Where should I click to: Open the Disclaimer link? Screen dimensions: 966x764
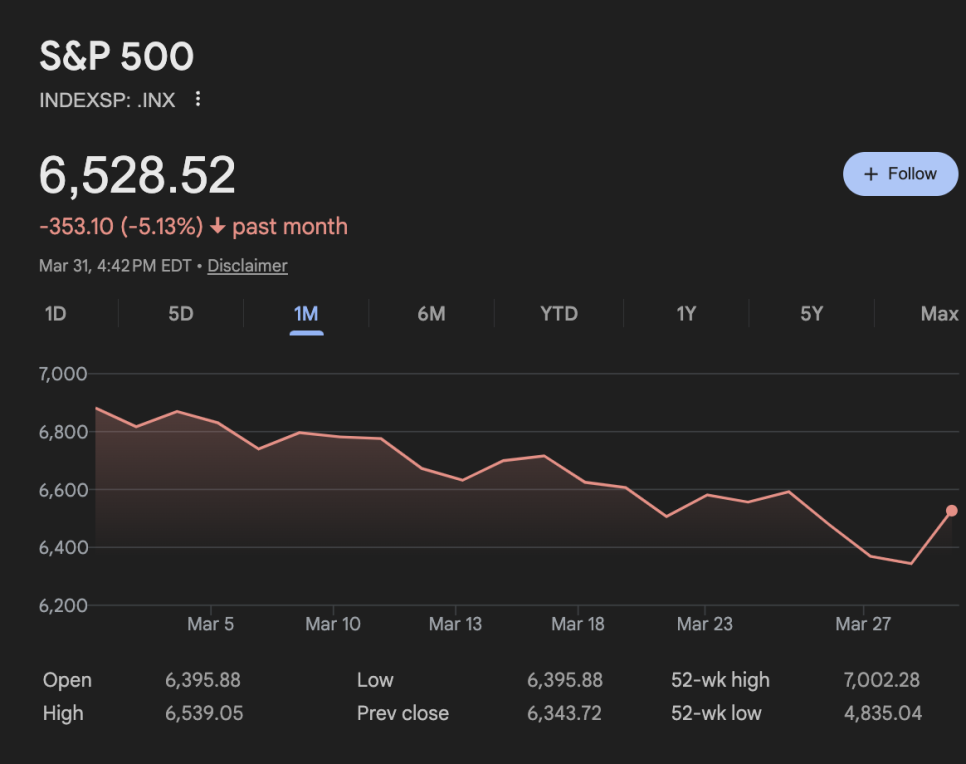[x=247, y=266]
